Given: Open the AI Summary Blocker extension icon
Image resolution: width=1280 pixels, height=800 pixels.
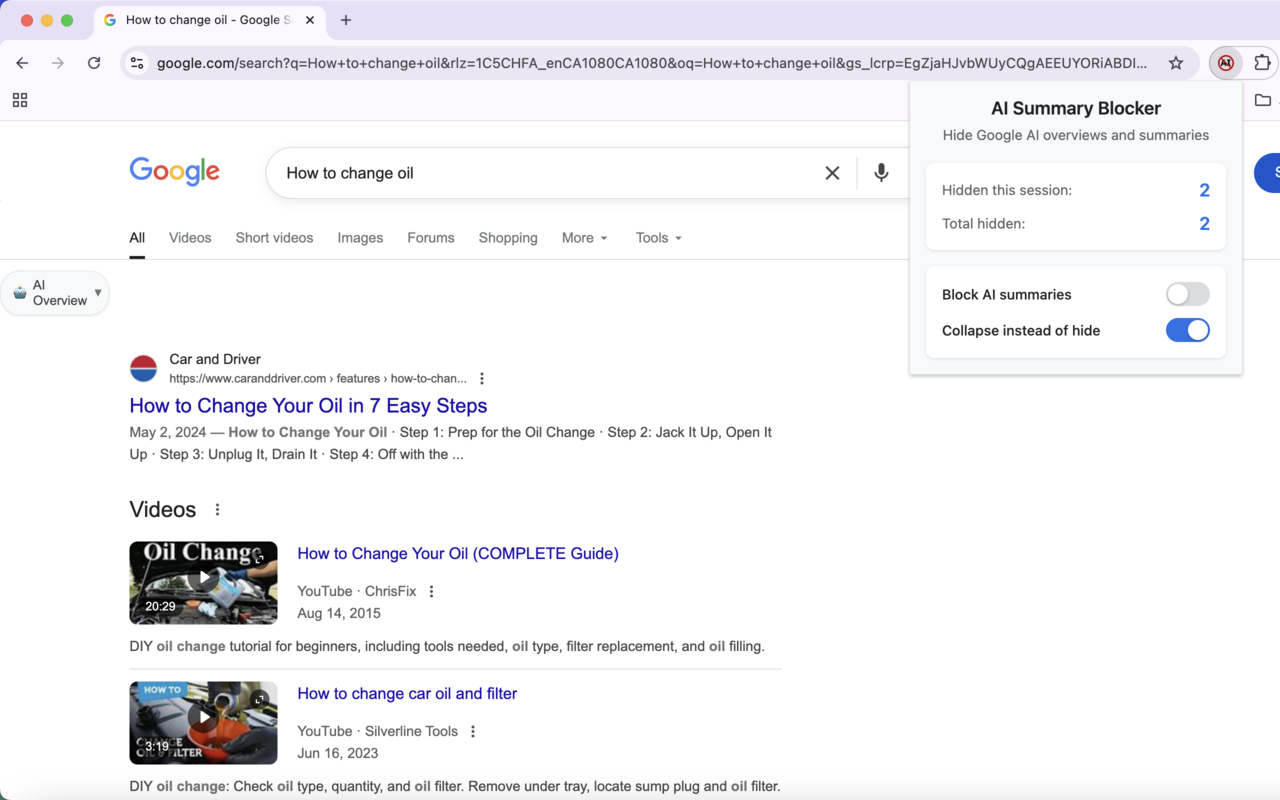Looking at the screenshot, I should pyautogui.click(x=1225, y=62).
